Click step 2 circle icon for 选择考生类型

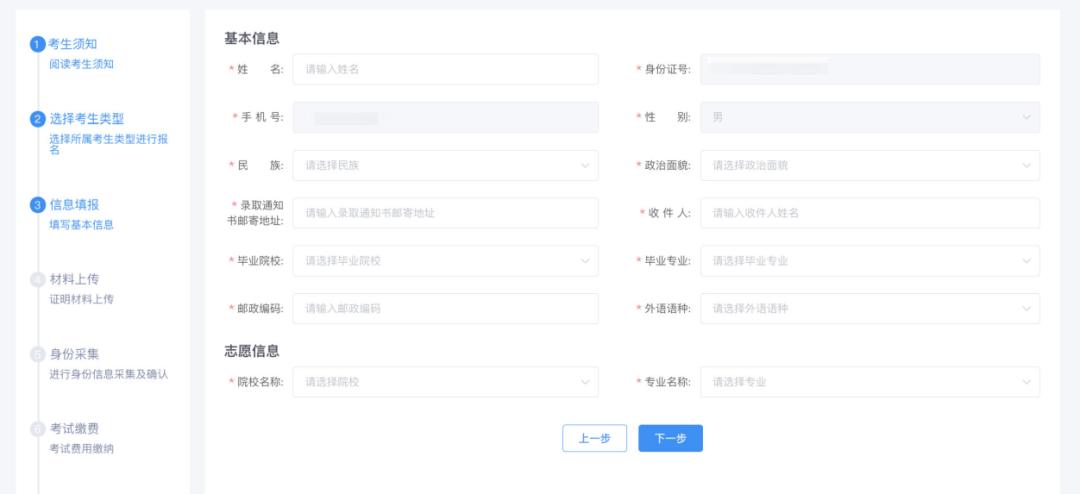tap(37, 119)
